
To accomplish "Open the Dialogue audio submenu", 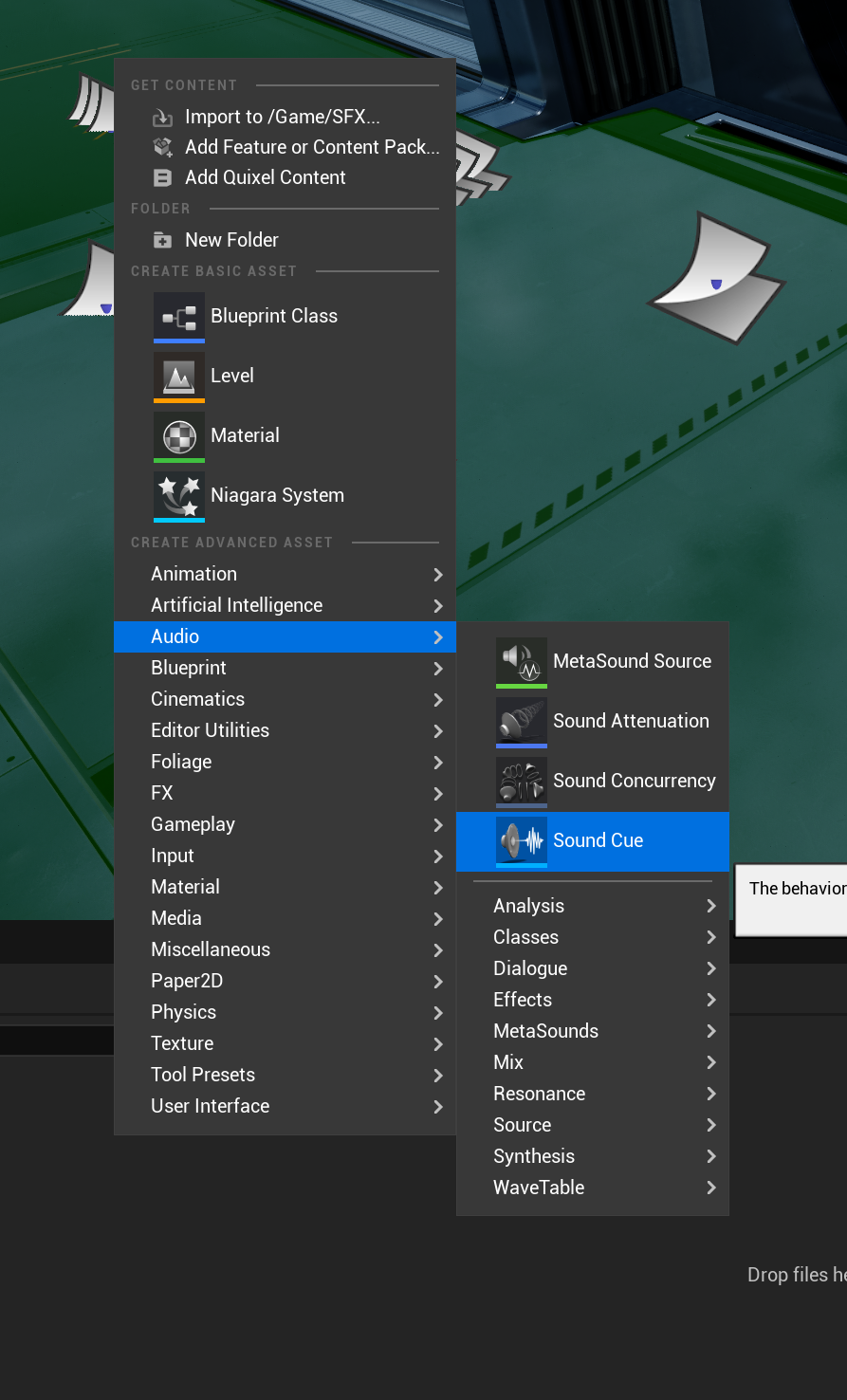I will tap(593, 968).
